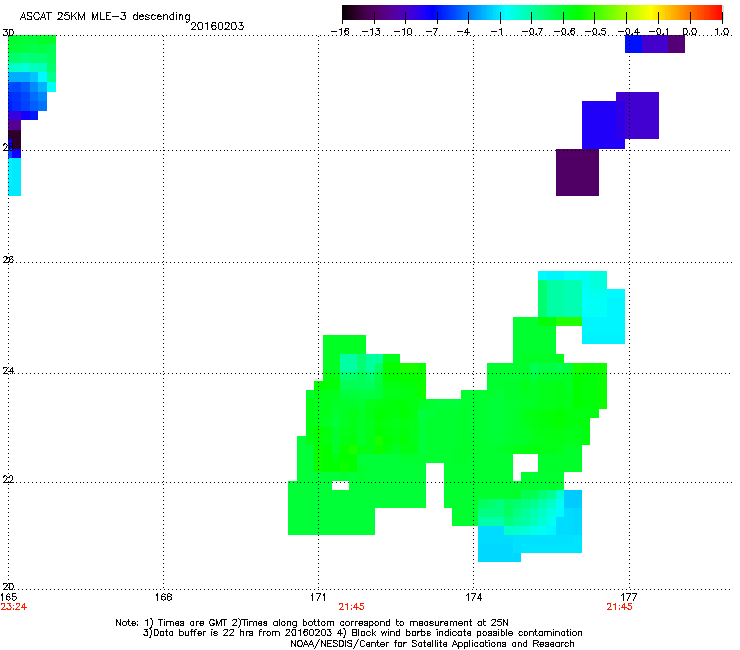Click the date label 20160203 under the title
Viewport: 740px width, 650px height.
(217, 26)
